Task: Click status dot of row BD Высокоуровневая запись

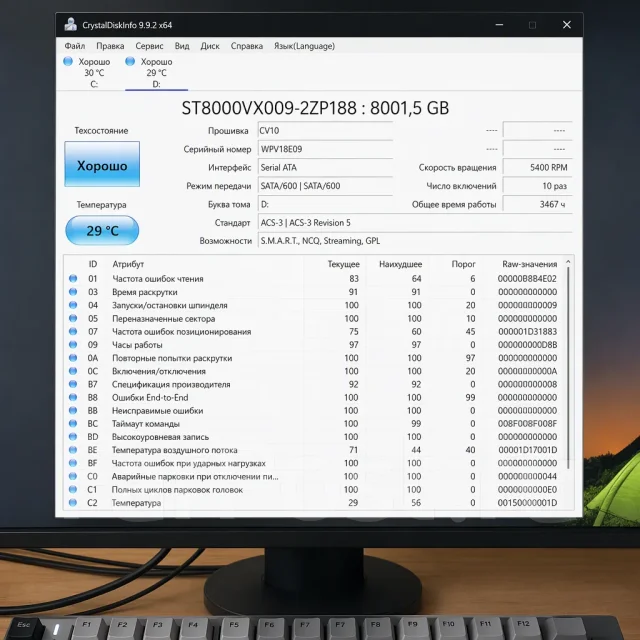Action: pos(73,436)
